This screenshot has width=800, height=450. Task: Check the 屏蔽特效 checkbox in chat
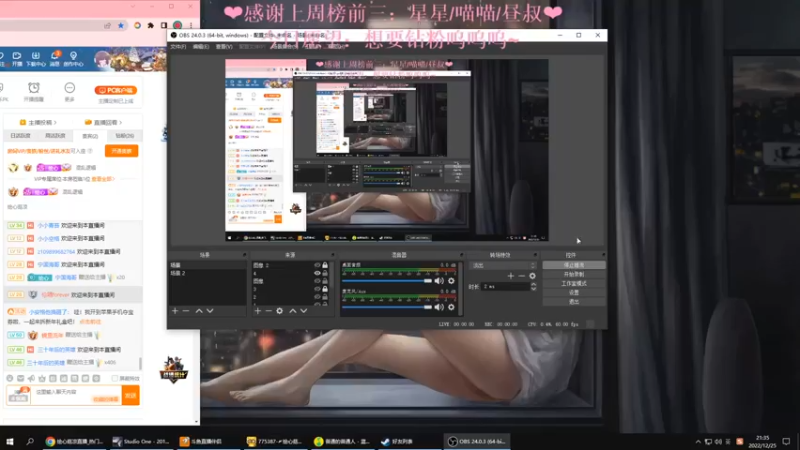(x=115, y=379)
